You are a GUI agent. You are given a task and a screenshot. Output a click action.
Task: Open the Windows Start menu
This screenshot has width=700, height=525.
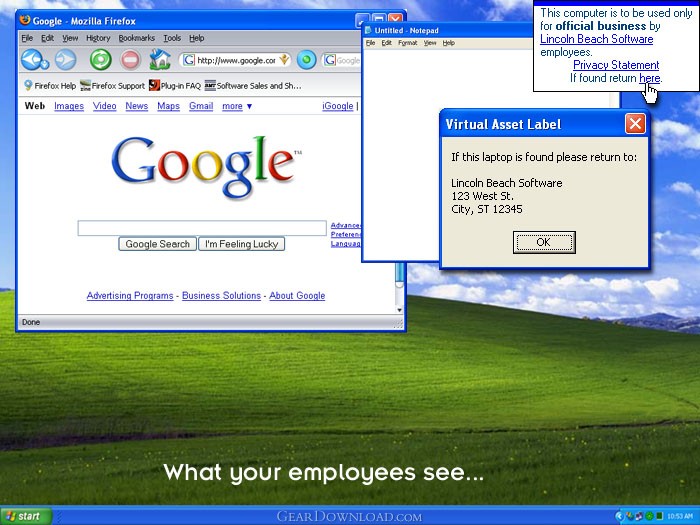tap(24, 516)
